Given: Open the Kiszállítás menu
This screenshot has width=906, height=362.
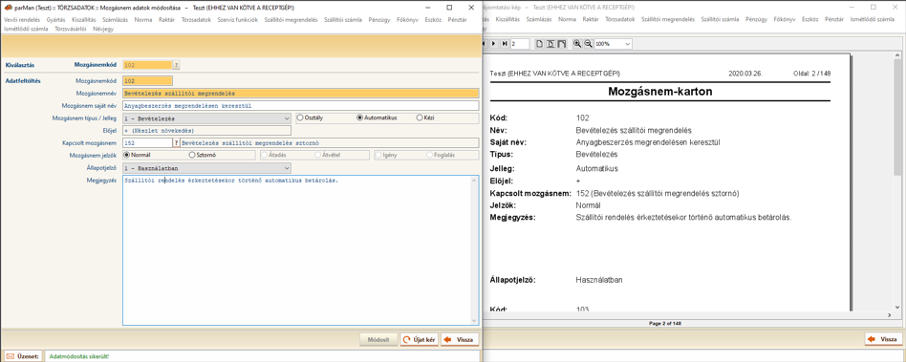Looking at the screenshot, I should pos(84,19).
